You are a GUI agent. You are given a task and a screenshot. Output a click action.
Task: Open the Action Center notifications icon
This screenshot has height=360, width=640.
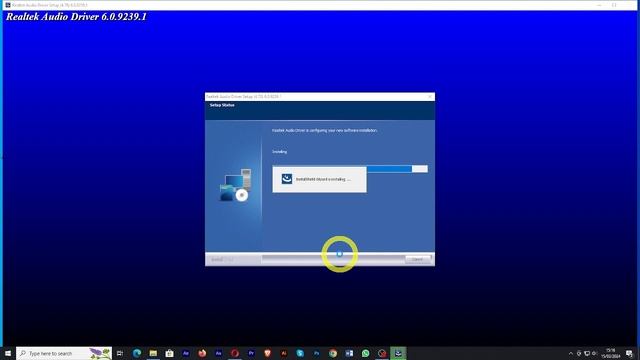[629, 353]
